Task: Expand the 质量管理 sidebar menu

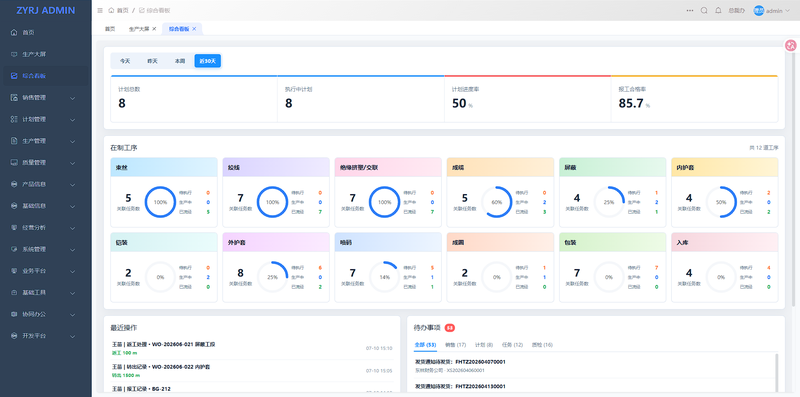Action: (x=46, y=163)
